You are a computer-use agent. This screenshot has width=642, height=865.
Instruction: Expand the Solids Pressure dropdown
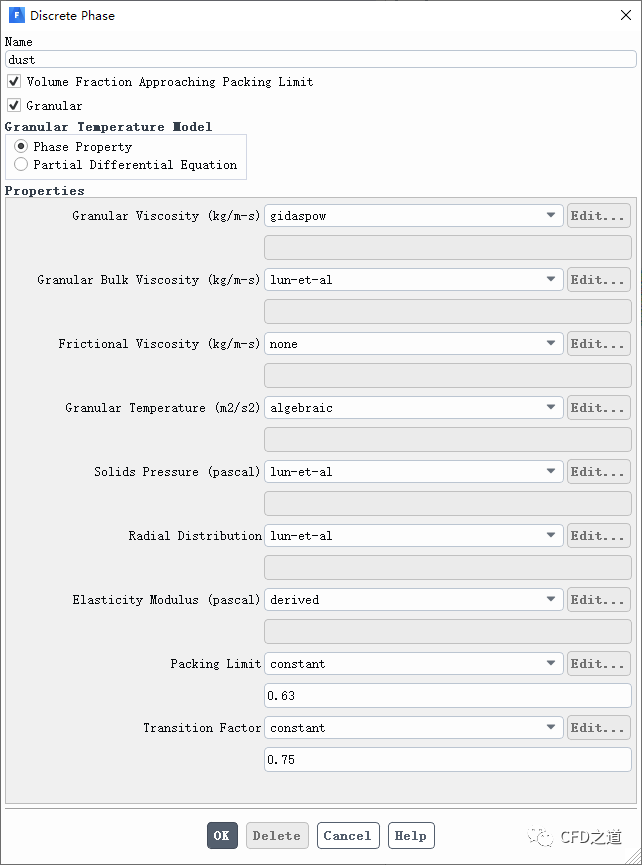[413, 472]
